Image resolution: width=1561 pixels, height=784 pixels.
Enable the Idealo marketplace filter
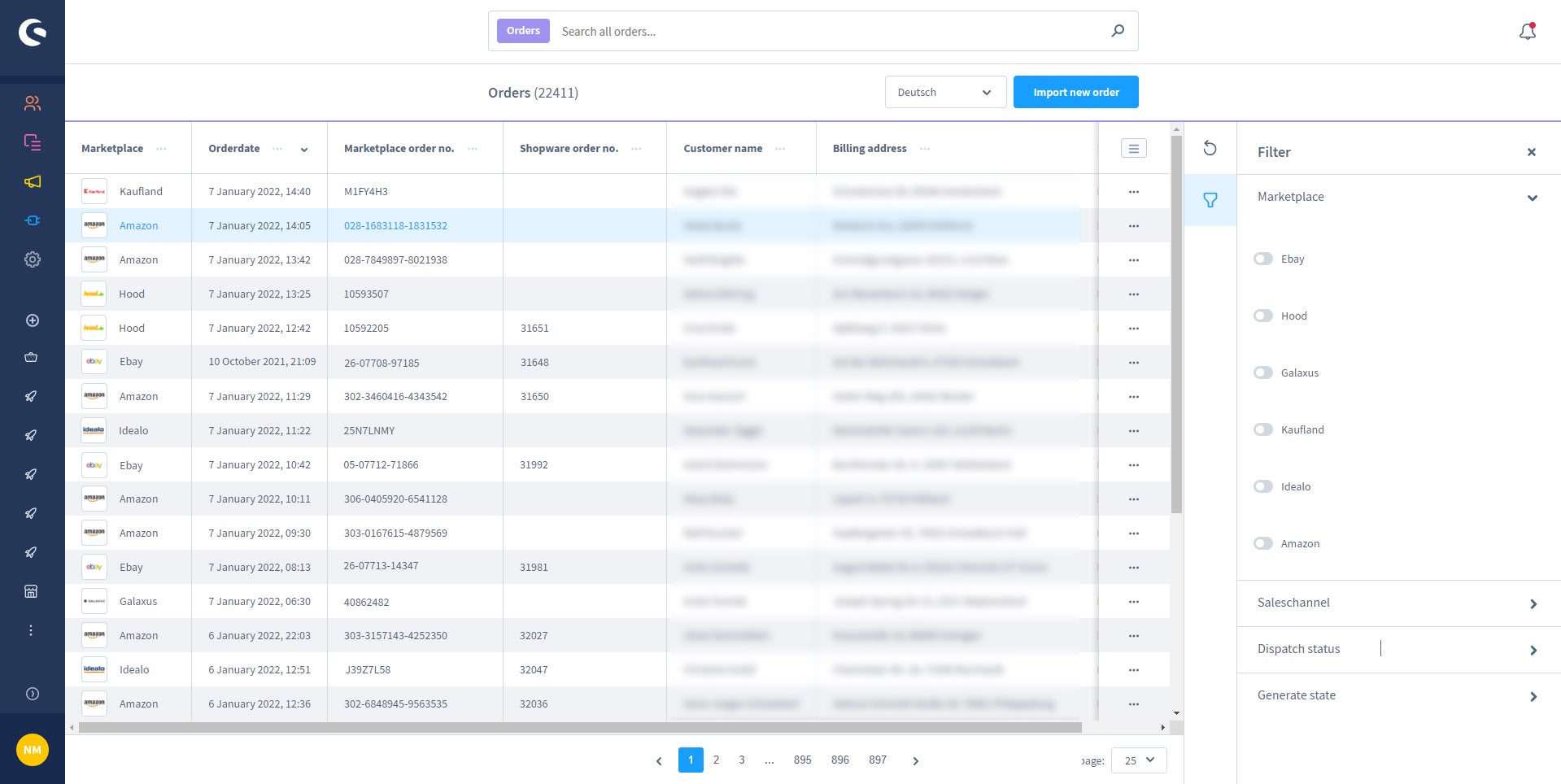click(1263, 486)
